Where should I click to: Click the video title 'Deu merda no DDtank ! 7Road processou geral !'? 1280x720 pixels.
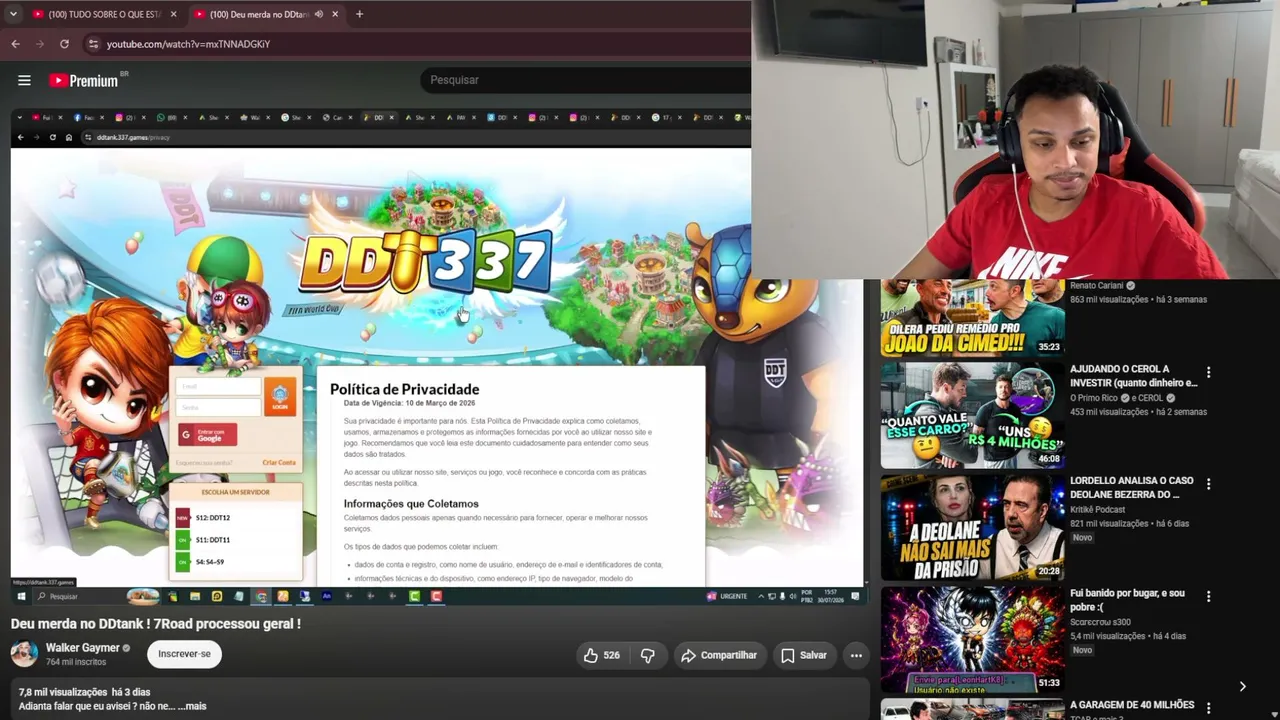[156, 624]
